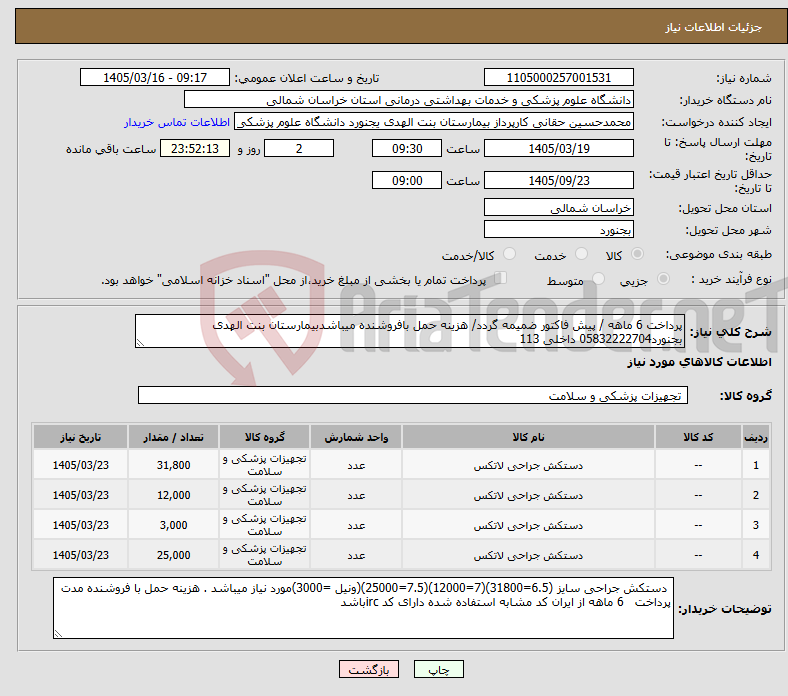The image size is (788, 696).
Task: Click the price validity date 1405/09/23
Action: [558, 180]
